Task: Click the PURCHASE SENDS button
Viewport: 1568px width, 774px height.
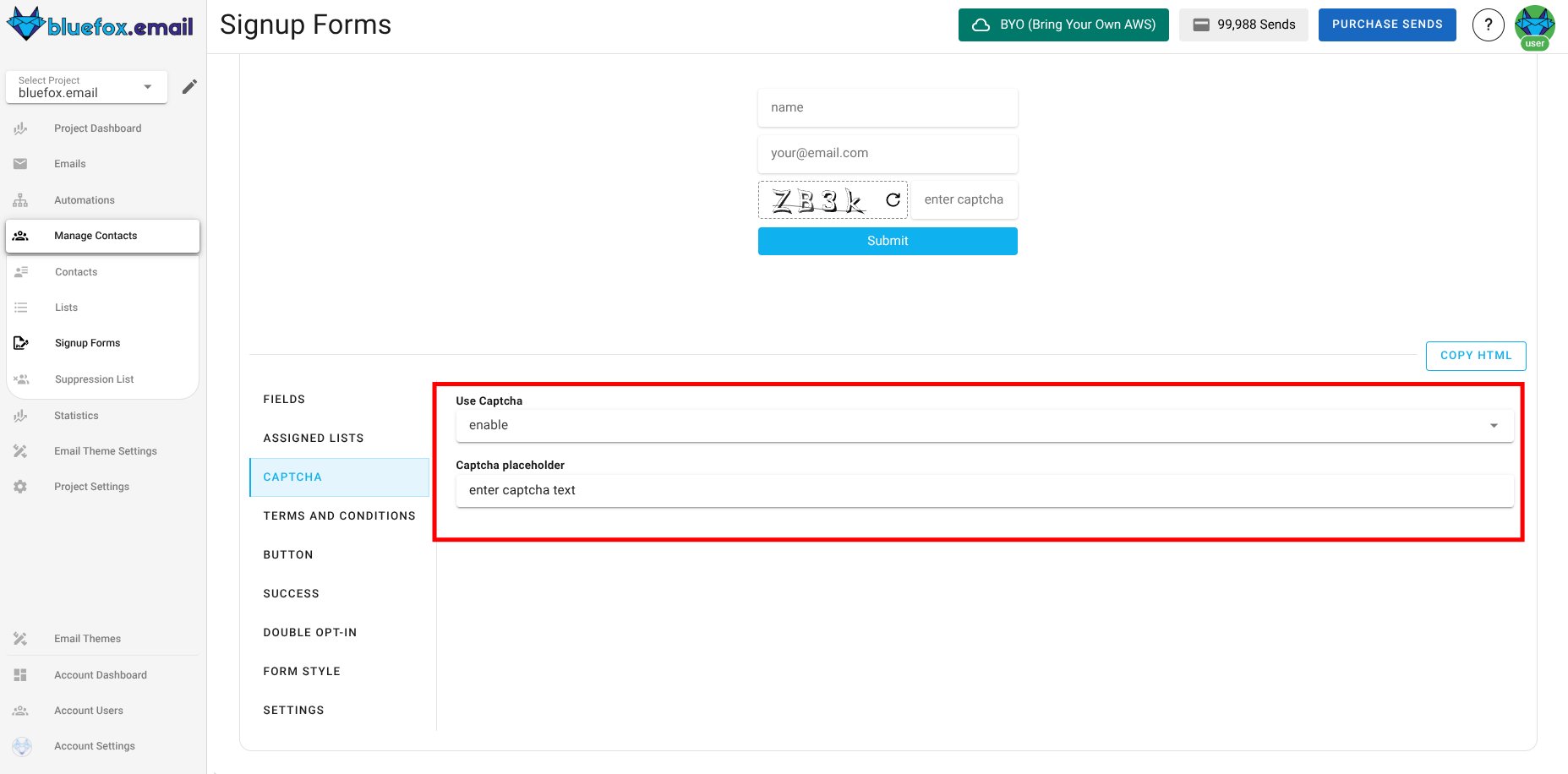Action: tap(1387, 25)
